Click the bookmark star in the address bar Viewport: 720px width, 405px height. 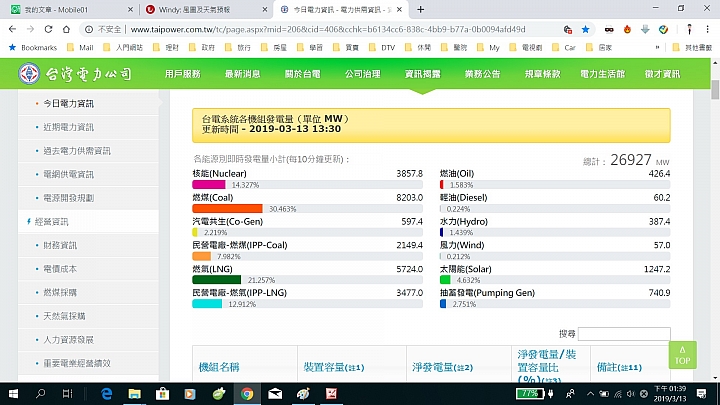585,29
